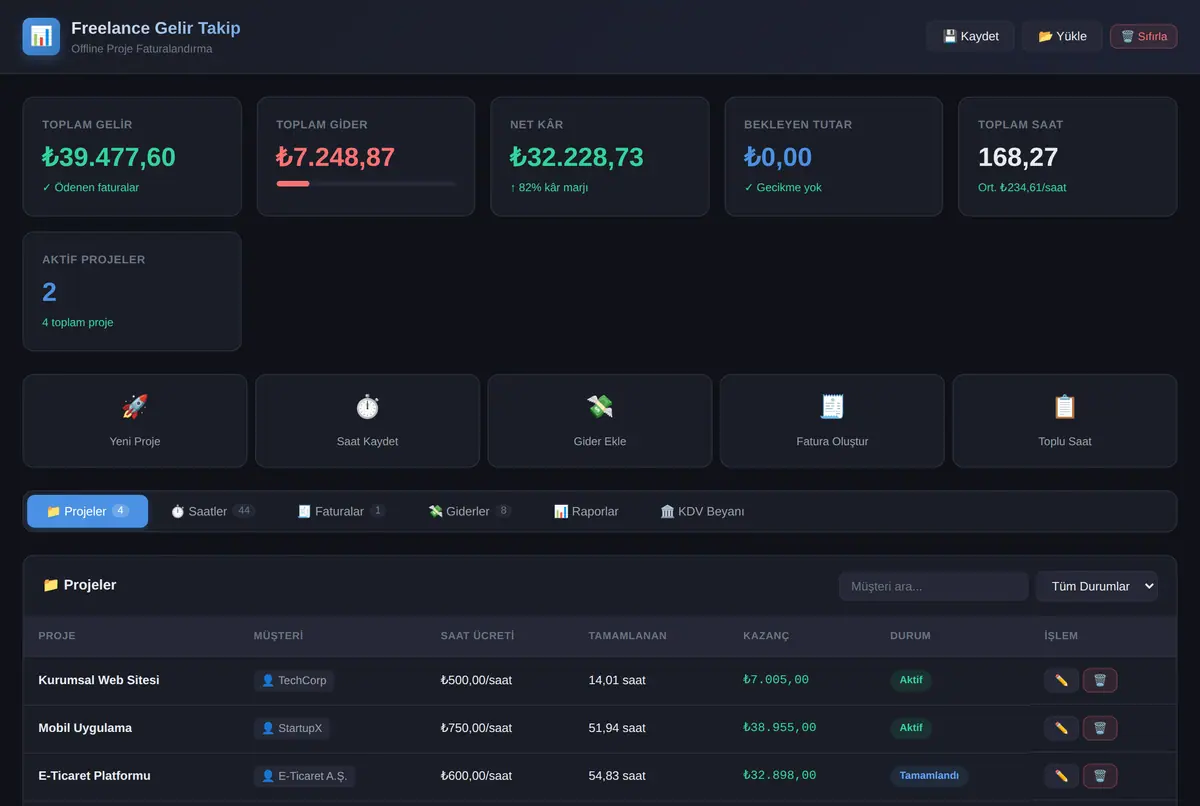
Task: Click the flying money icon for Gider Ekle
Action: (x=600, y=407)
